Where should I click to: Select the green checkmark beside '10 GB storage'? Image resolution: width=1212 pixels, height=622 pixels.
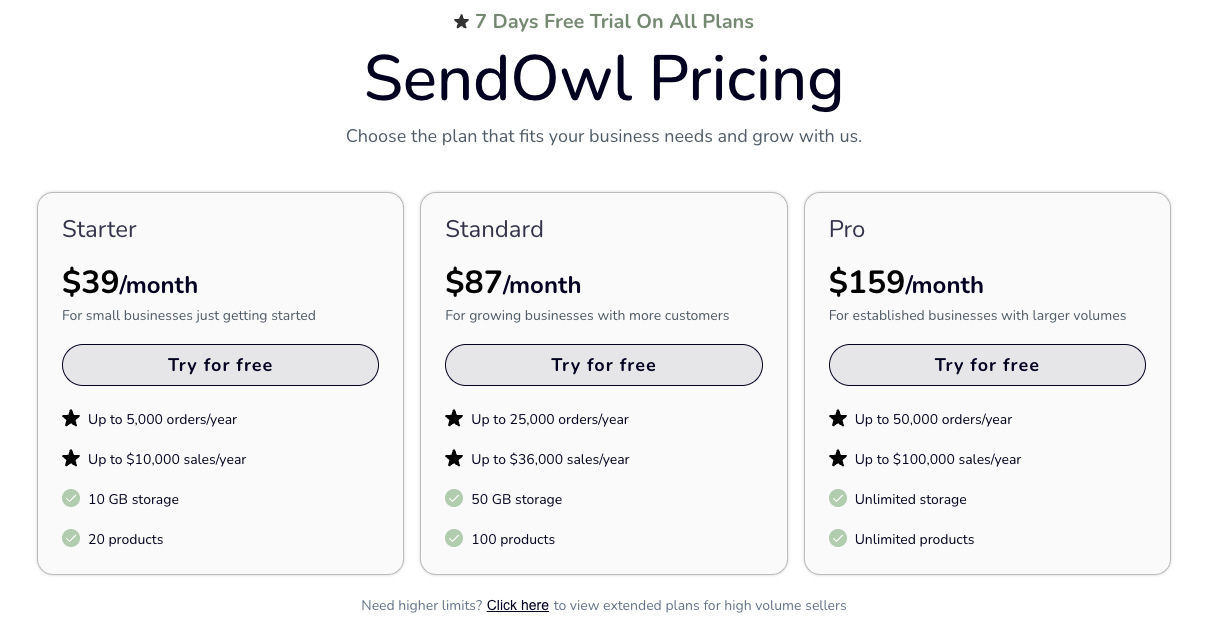(71, 498)
